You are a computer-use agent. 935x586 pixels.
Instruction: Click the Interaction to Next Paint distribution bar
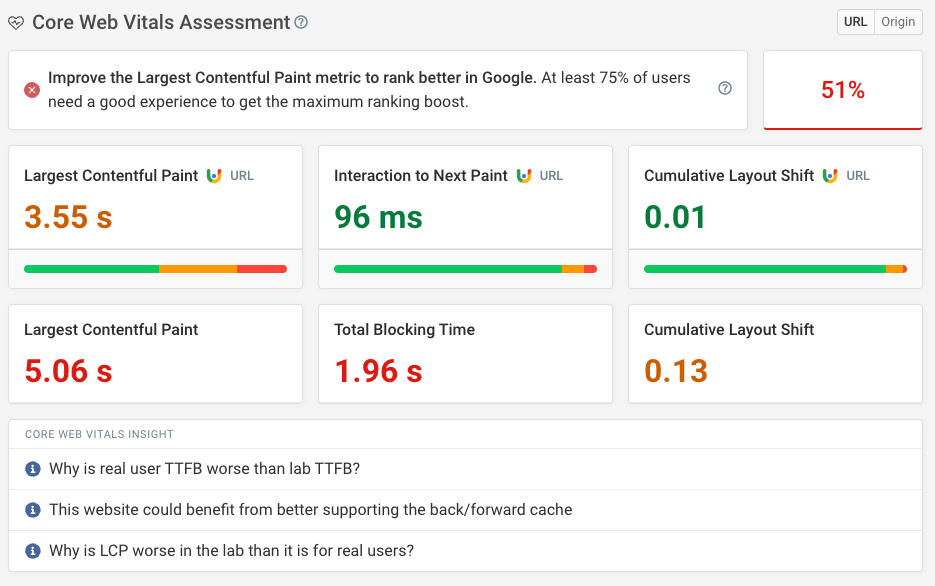coord(465,269)
